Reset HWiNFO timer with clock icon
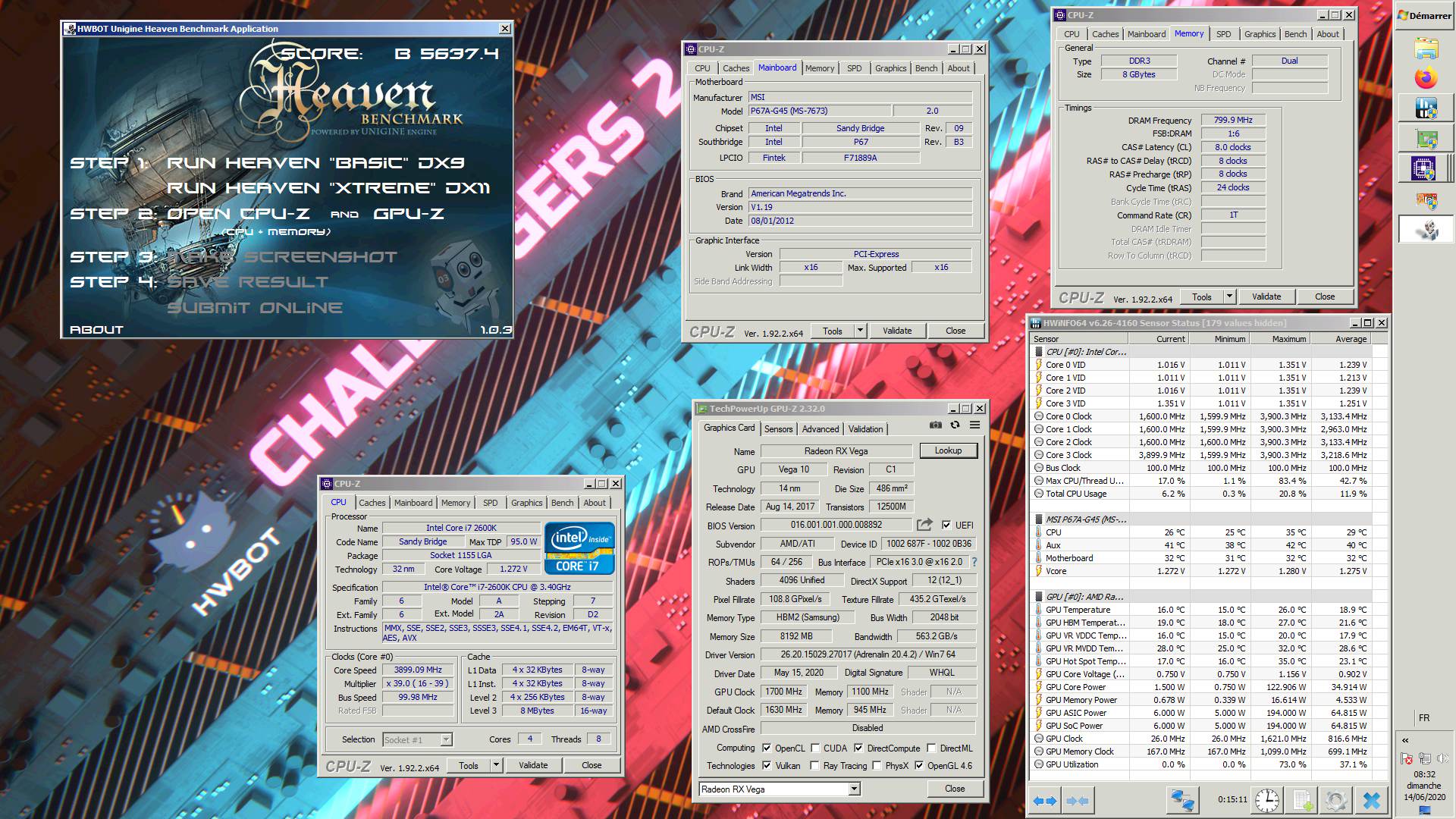The image size is (1456, 819). point(1266,801)
